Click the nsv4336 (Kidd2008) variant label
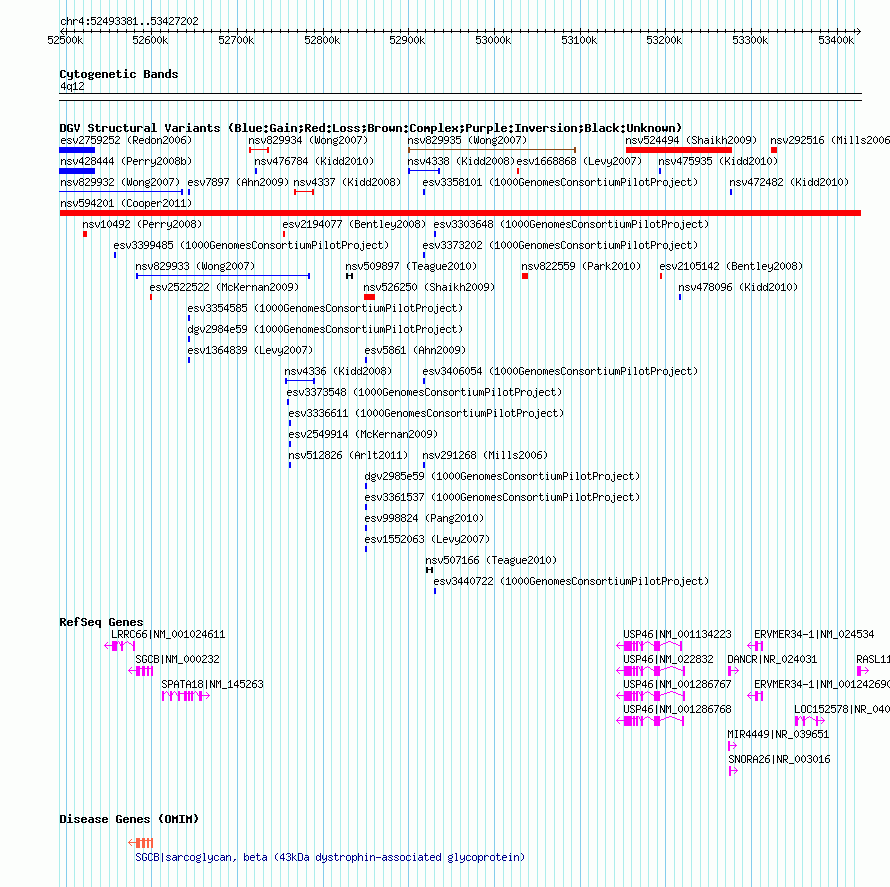890x887 pixels. [x=338, y=371]
